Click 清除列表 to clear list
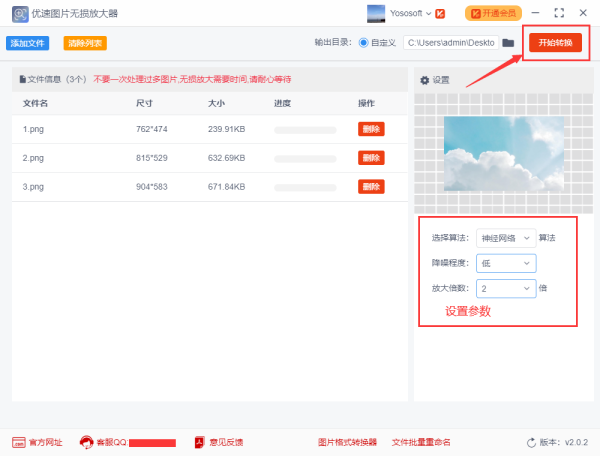 tap(85, 43)
